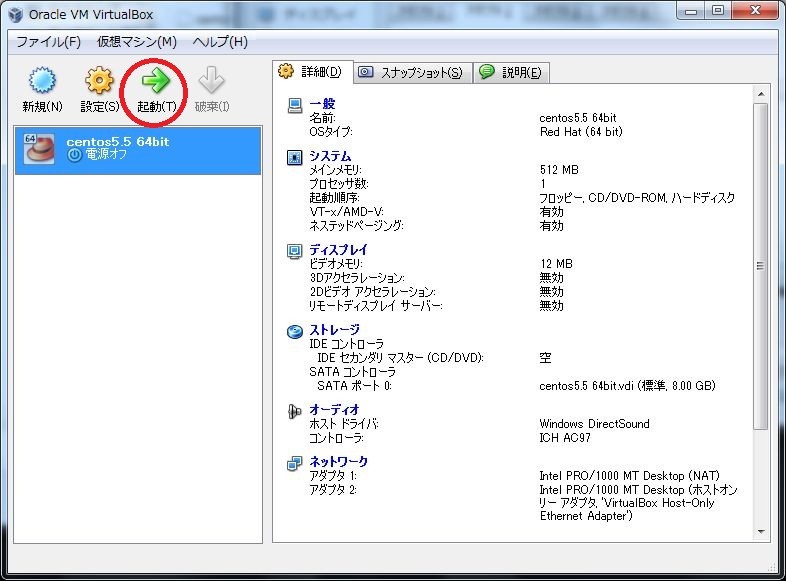The width and height of the screenshot is (786, 581).
Task: Click the details pane scroll down arrow
Action: (x=761, y=532)
